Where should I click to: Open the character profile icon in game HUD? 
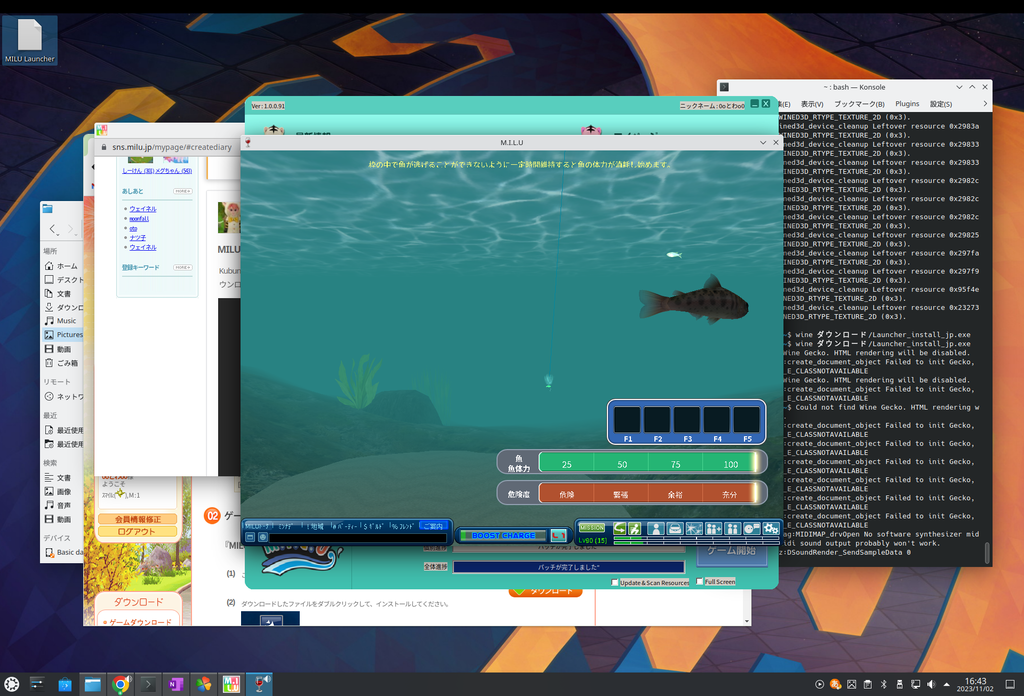(x=656, y=528)
